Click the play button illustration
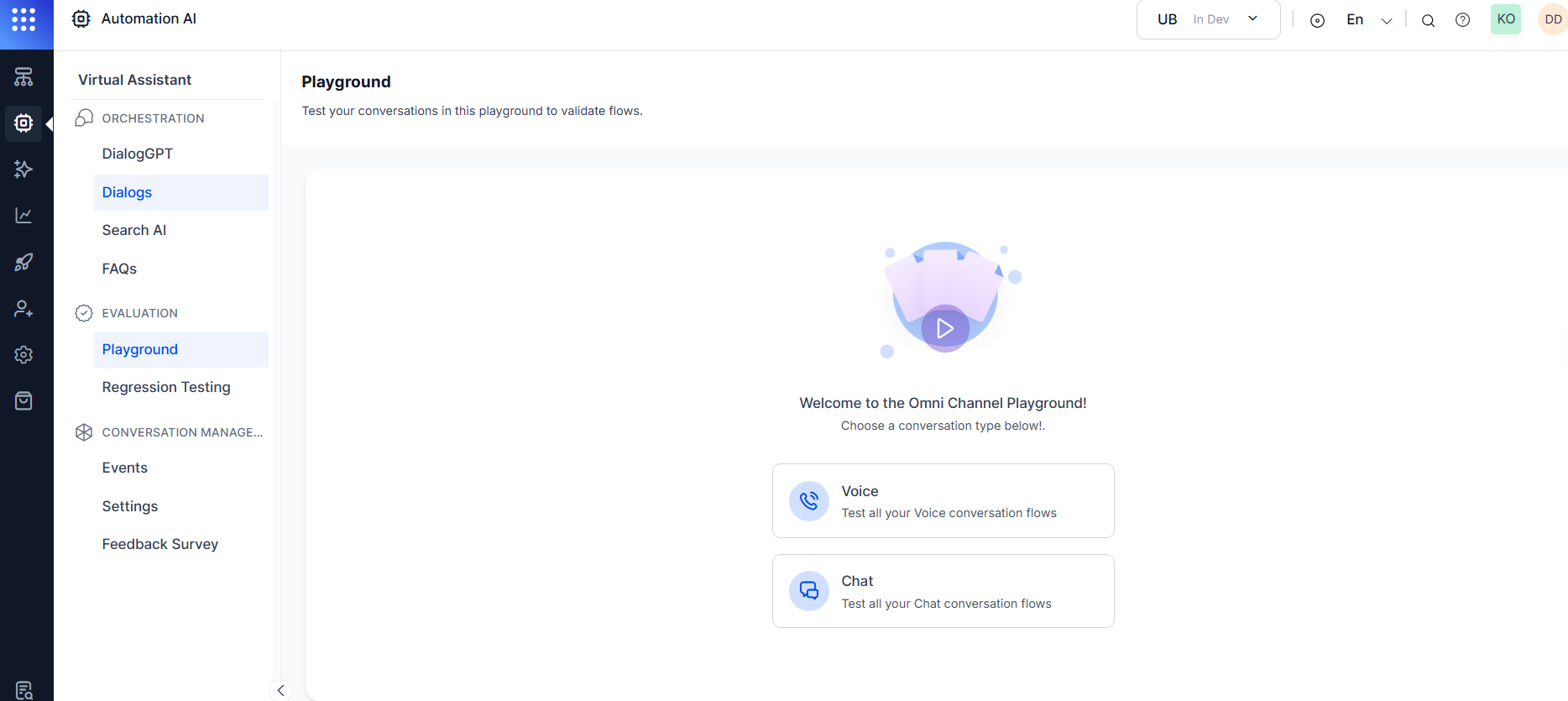This screenshot has width=1568, height=701. [945, 328]
